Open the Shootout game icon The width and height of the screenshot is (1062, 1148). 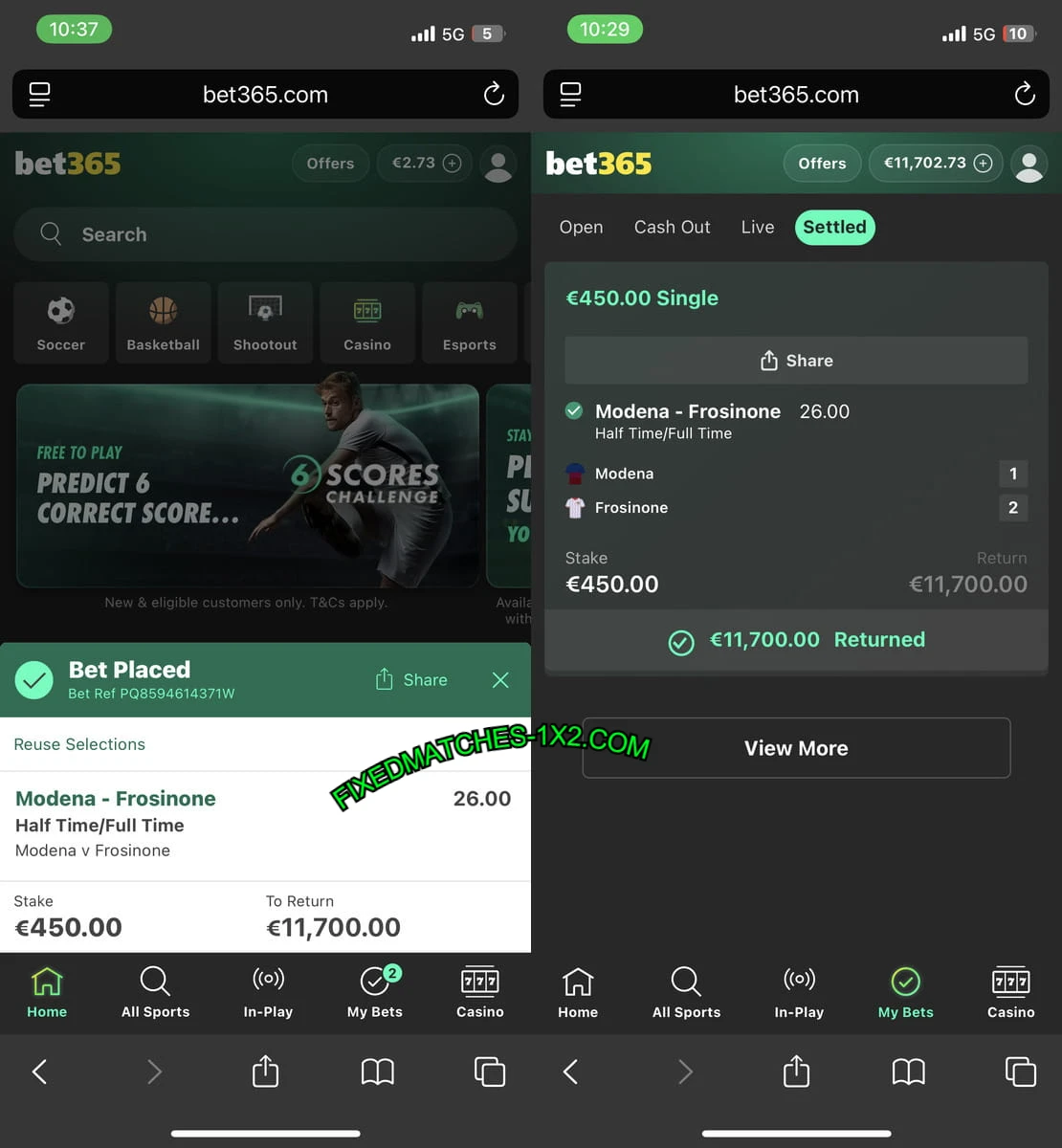[x=265, y=322]
